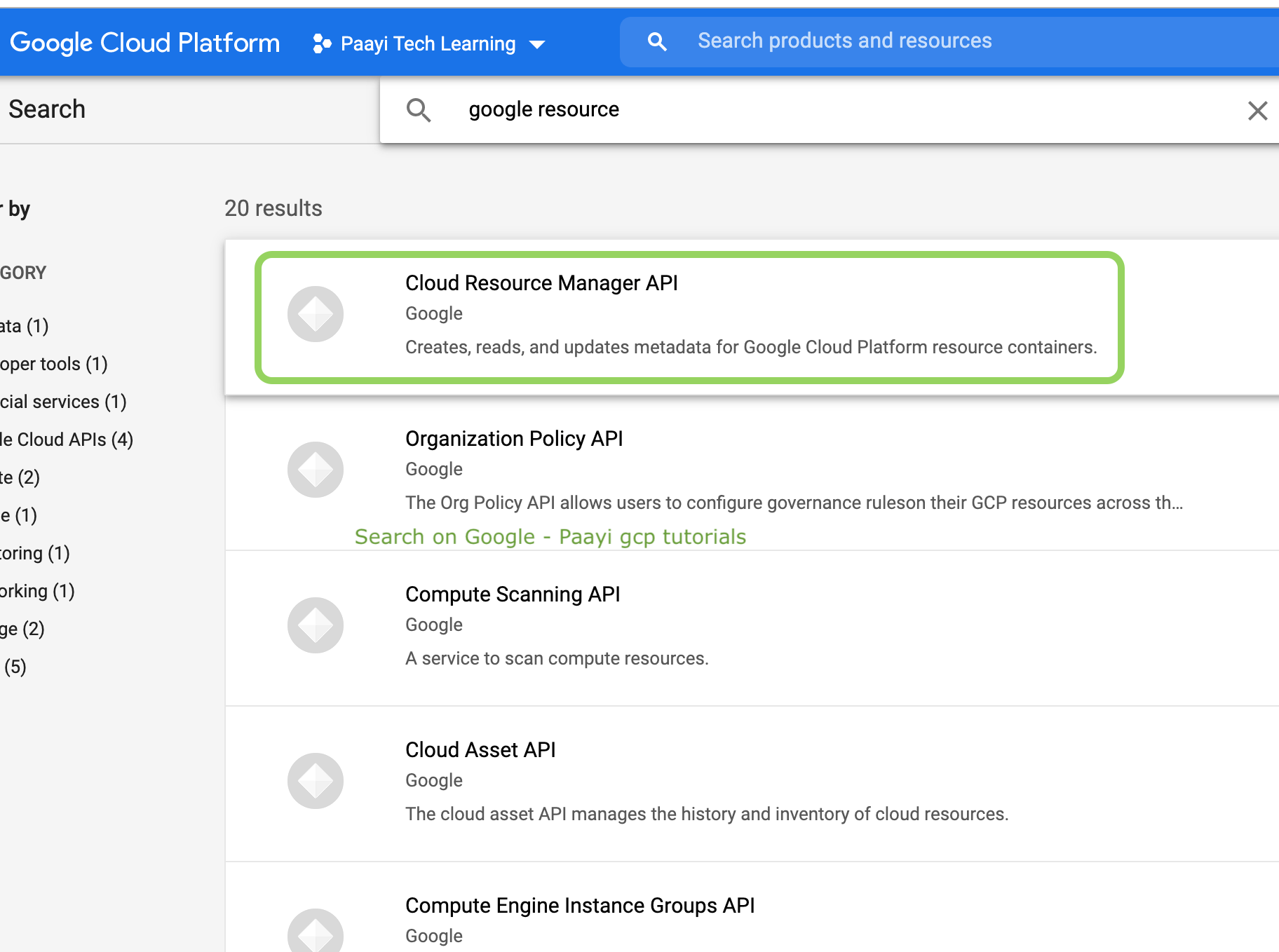Viewport: 1279px width, 952px height.
Task: Open the Search on Google Paayi link
Action: pos(550,537)
